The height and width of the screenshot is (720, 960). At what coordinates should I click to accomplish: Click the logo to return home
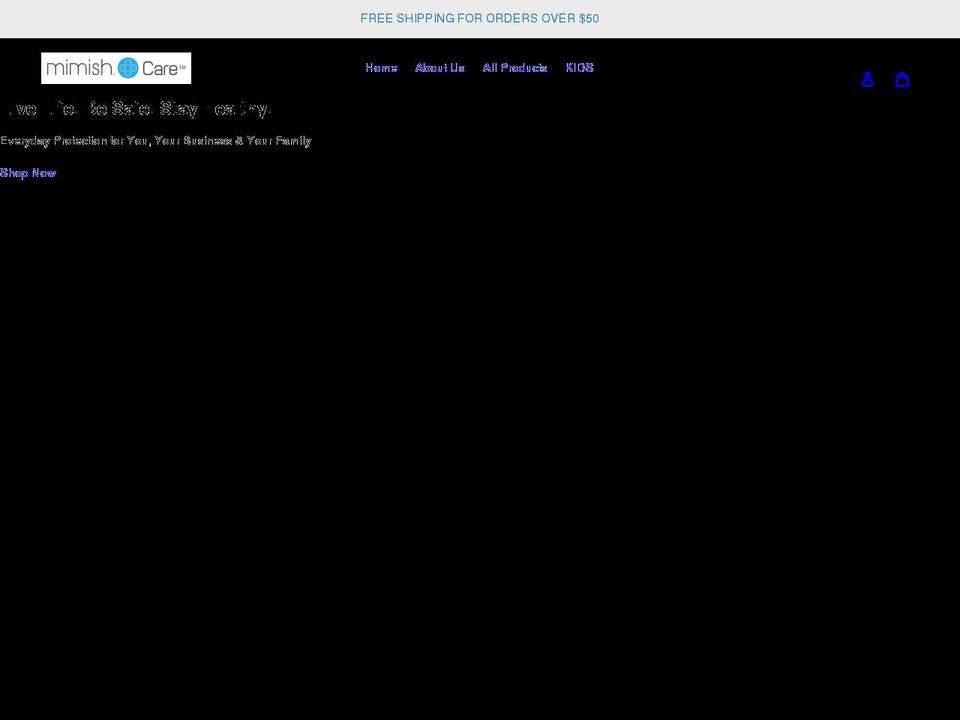tap(116, 67)
